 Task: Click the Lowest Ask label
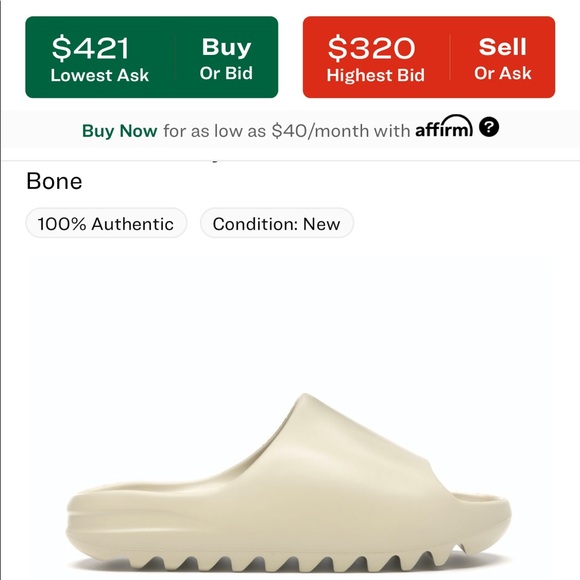(100, 75)
